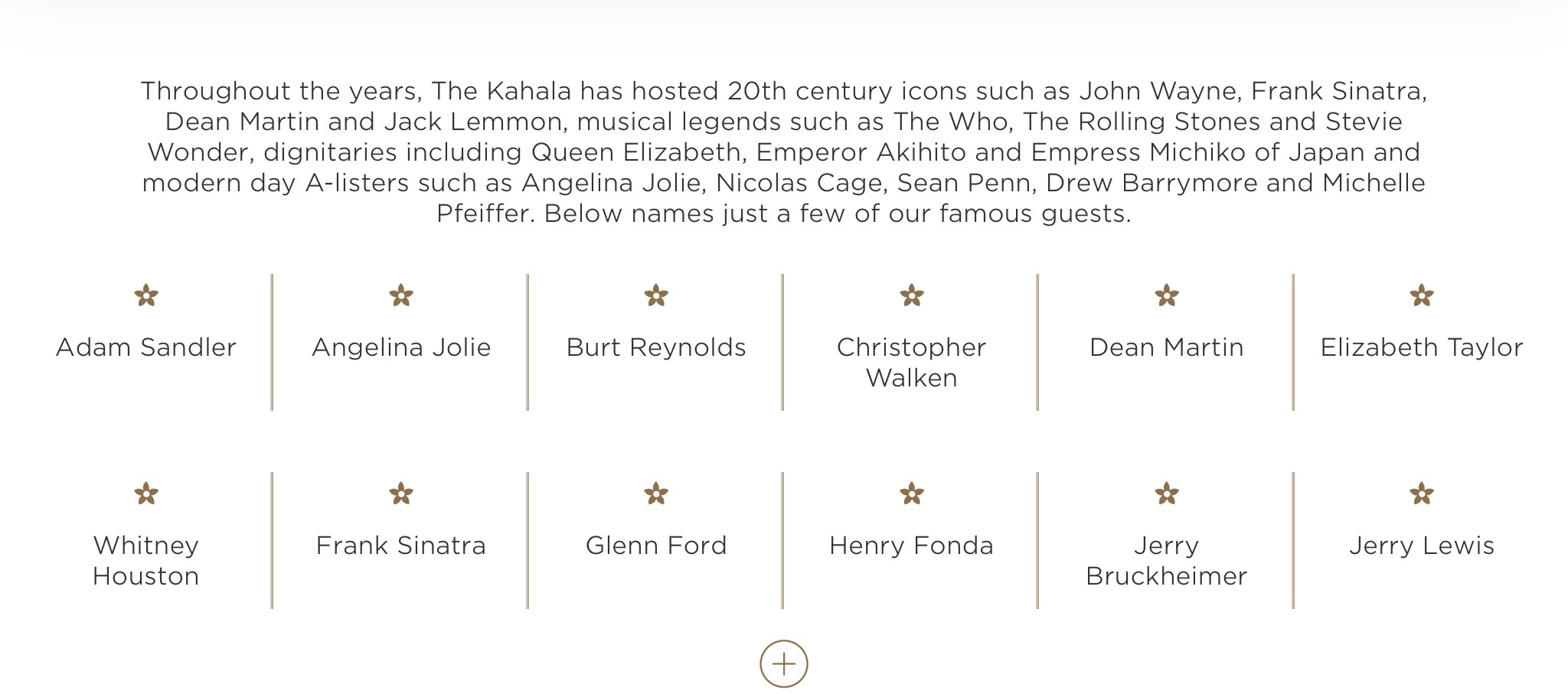Click the flower icon above Jerry Lewis
This screenshot has height=694, width=1568.
pyautogui.click(x=1422, y=494)
